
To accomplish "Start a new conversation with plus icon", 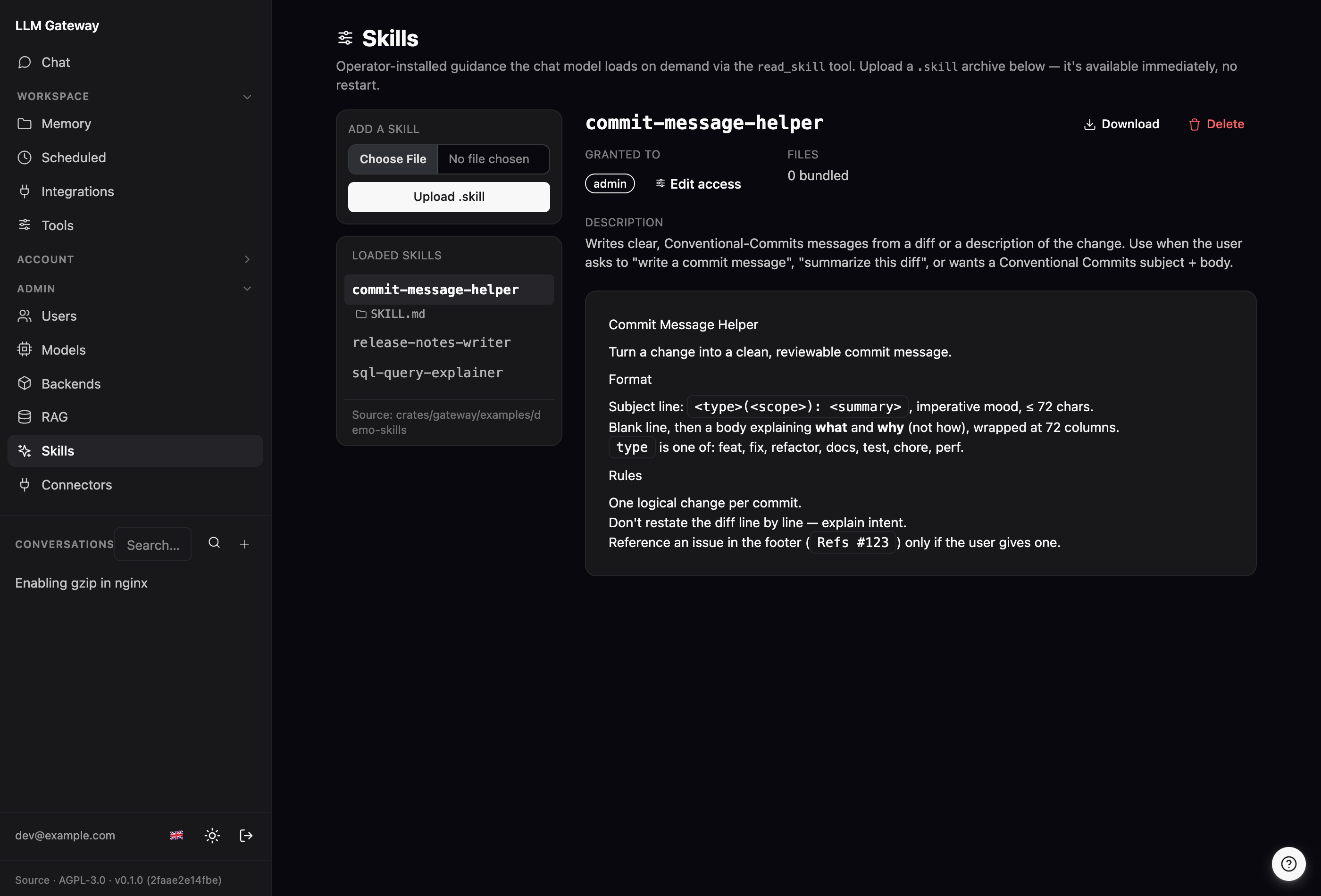I will pyautogui.click(x=244, y=544).
